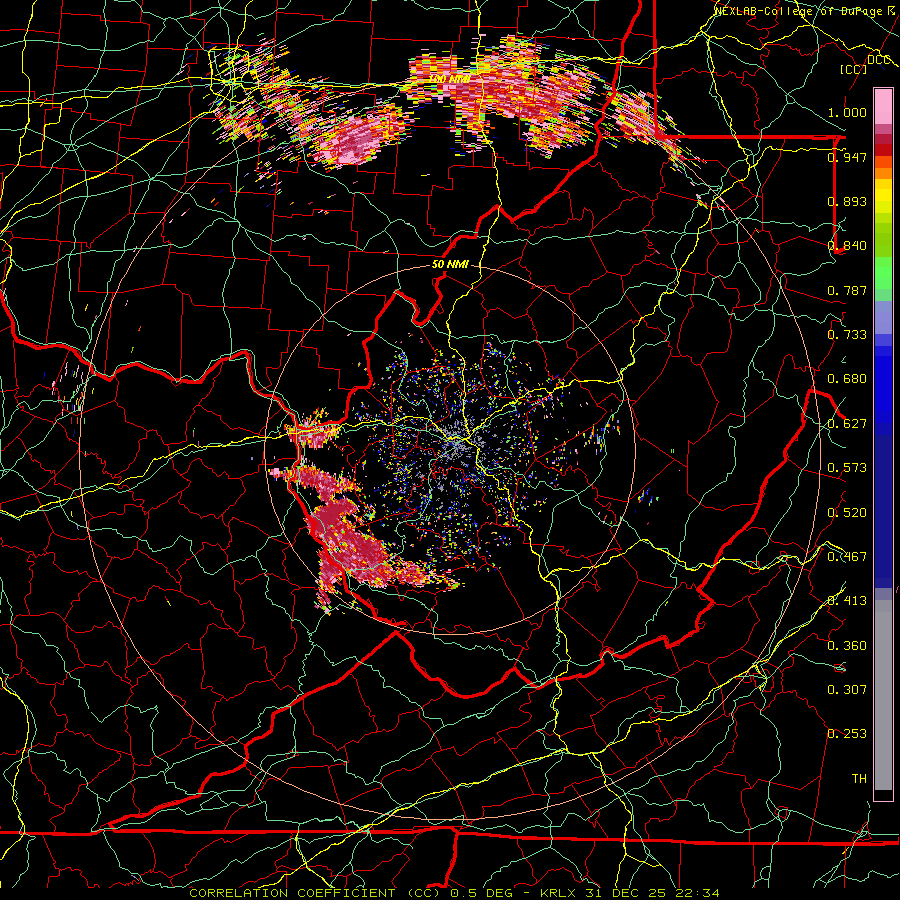Image resolution: width=900 pixels, height=900 pixels.
Task: Pick the bright green segment of color bar
Action: pos(883,273)
